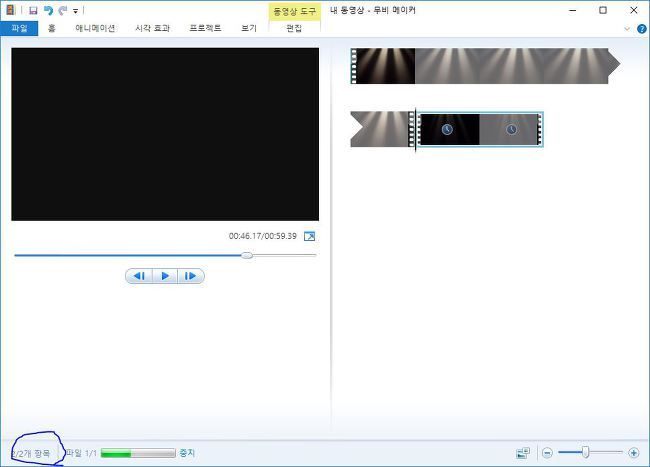
Task: Undo the last action
Action: point(48,10)
